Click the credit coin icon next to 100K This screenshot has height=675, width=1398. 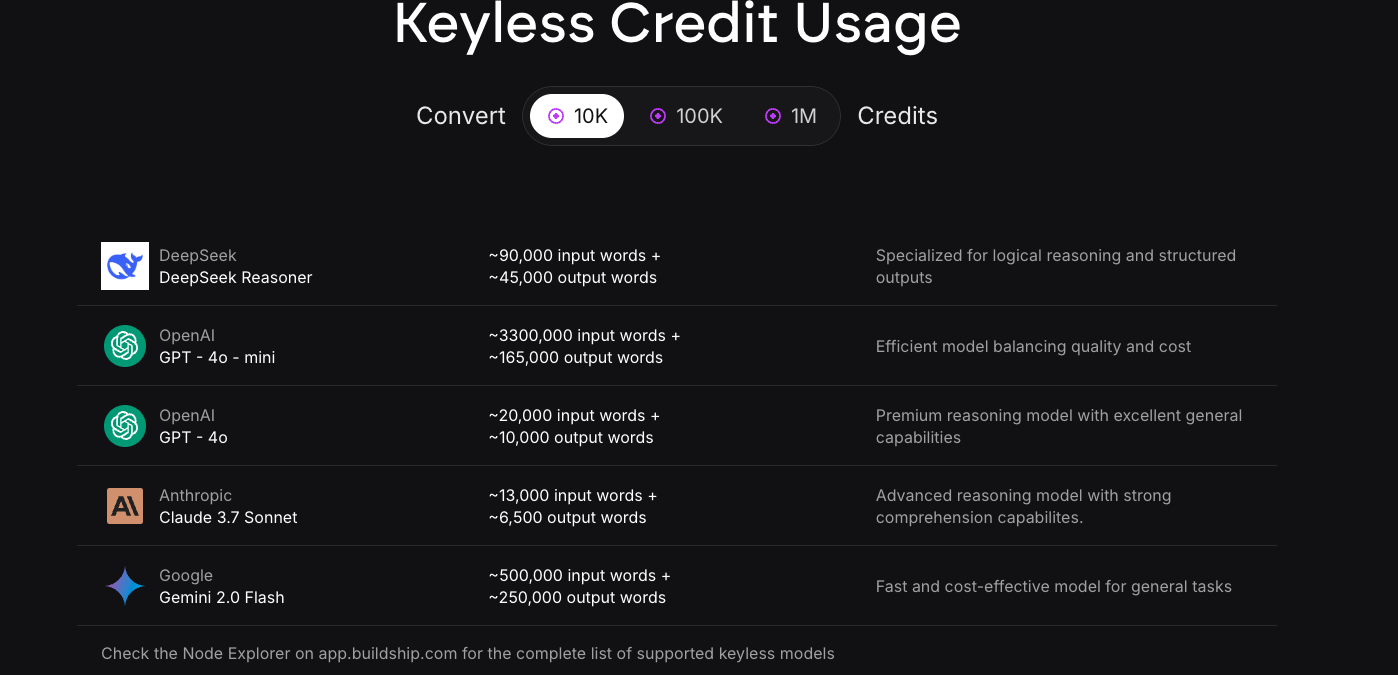click(x=658, y=116)
